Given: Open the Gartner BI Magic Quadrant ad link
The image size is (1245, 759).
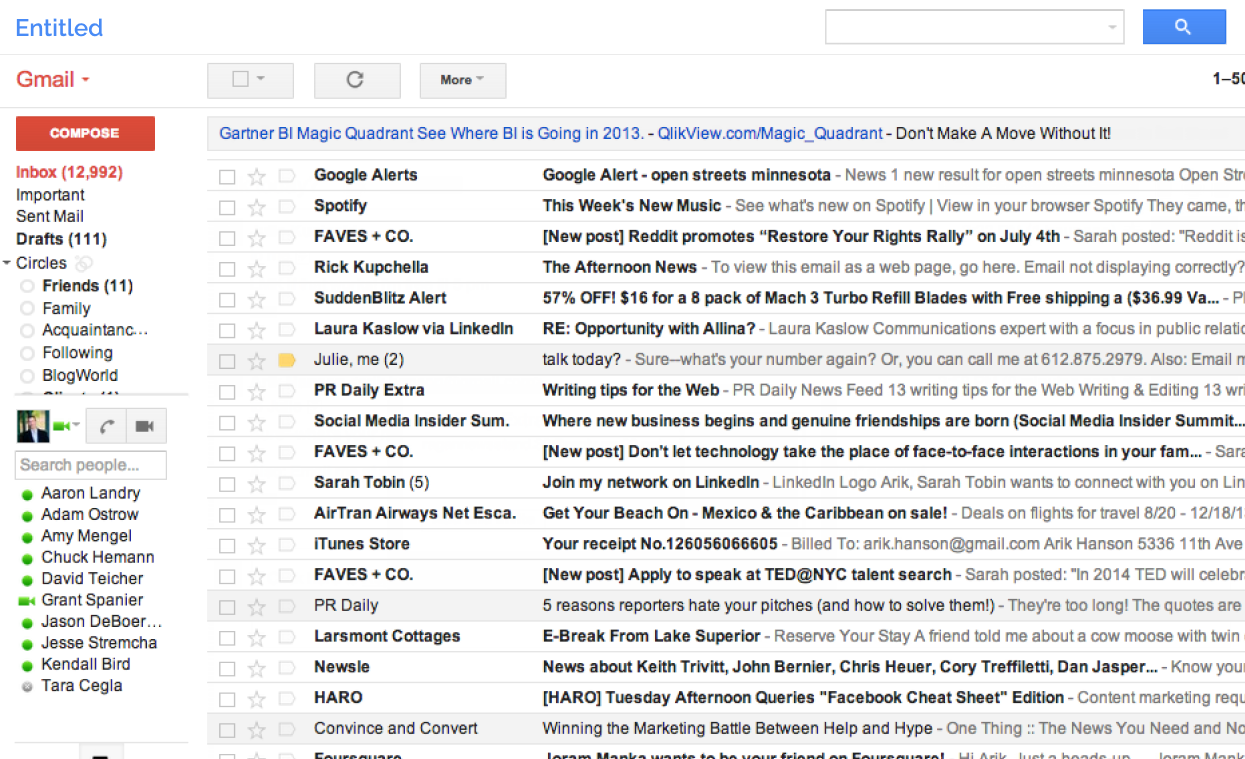Looking at the screenshot, I should 432,133.
